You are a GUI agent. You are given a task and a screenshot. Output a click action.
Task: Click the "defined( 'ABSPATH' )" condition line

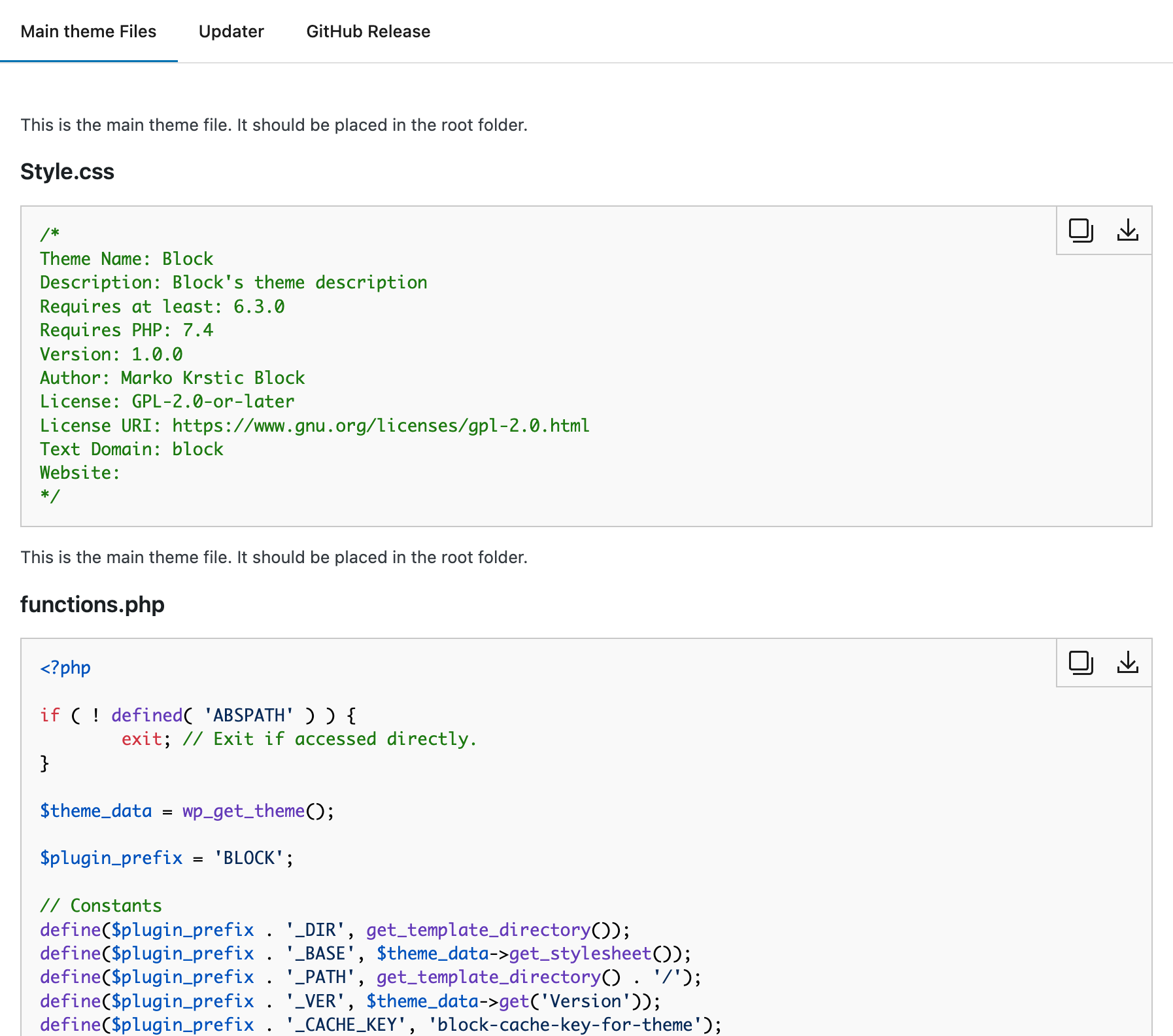point(198,716)
